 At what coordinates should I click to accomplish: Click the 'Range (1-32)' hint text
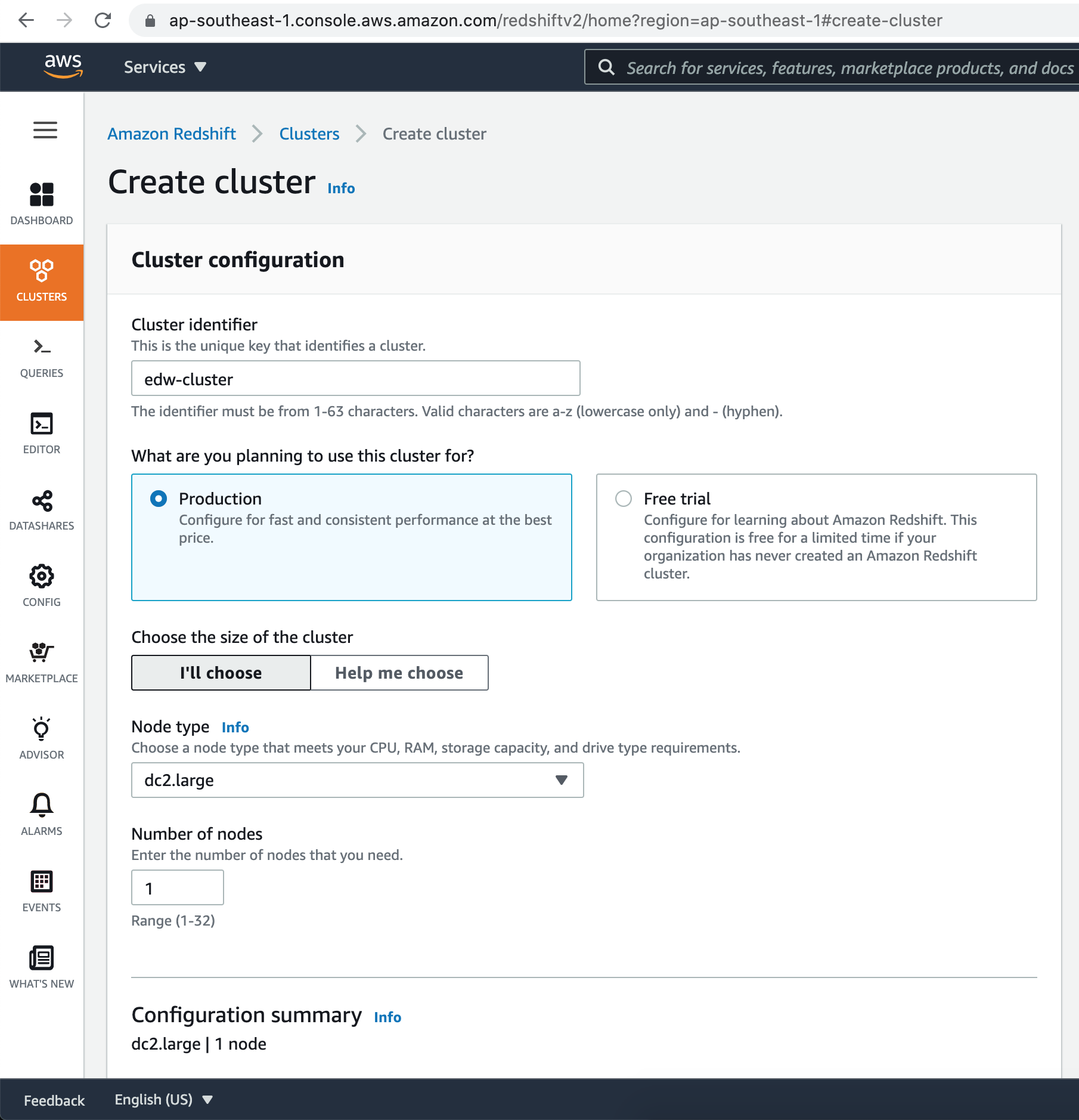click(173, 921)
